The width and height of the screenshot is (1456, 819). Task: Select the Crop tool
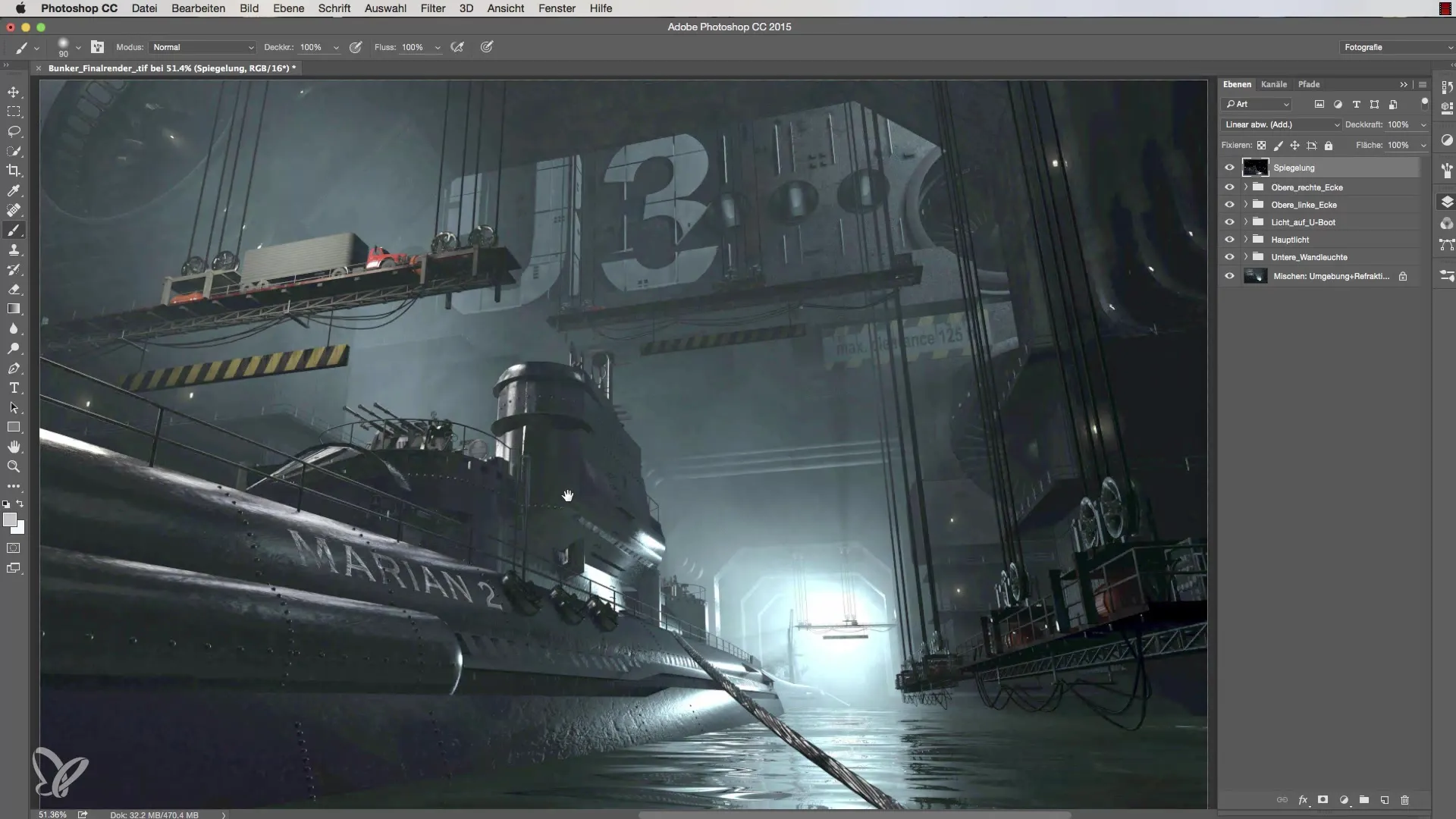[x=14, y=171]
